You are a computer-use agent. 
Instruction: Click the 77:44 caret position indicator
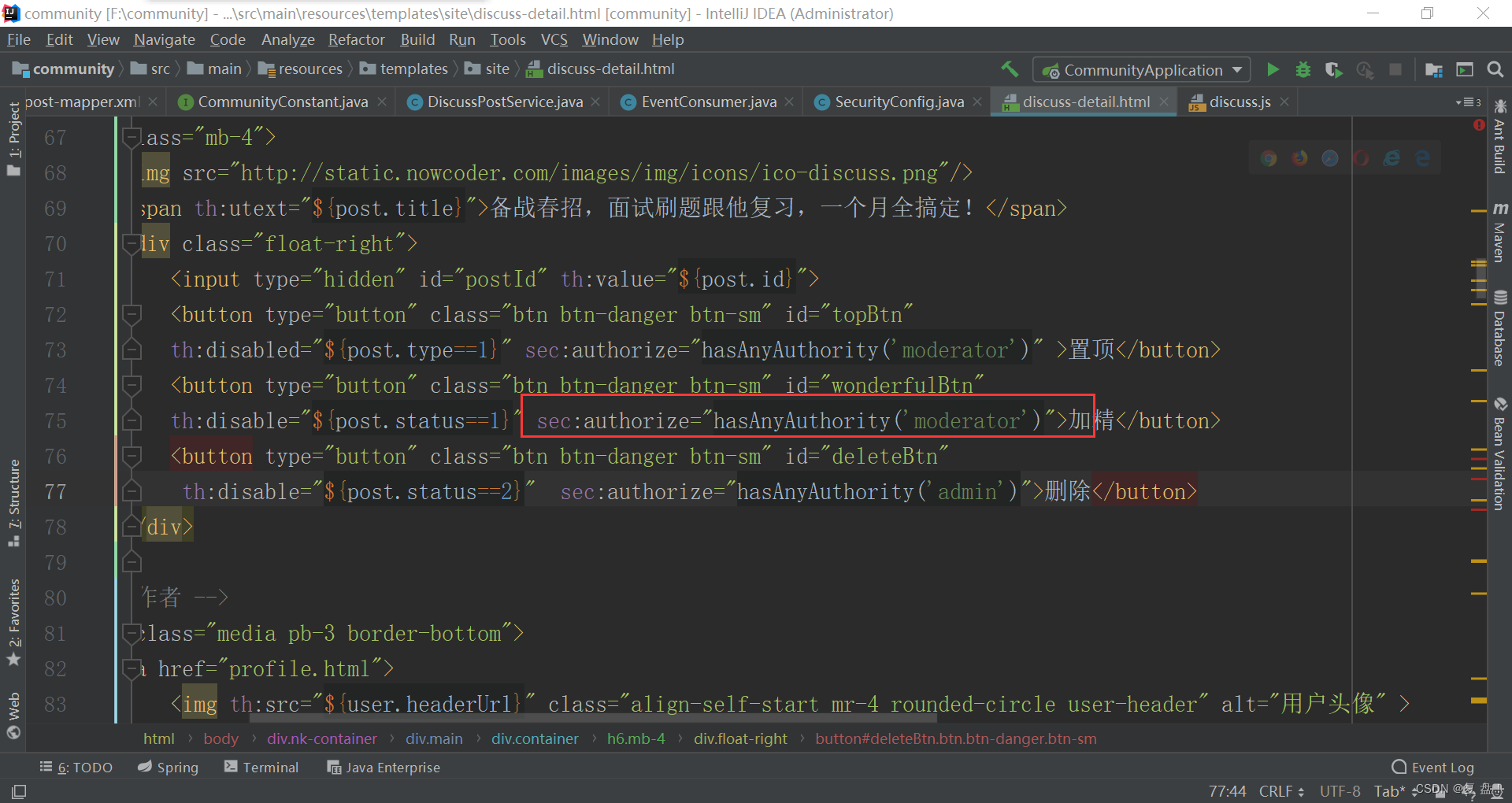coord(1227,791)
